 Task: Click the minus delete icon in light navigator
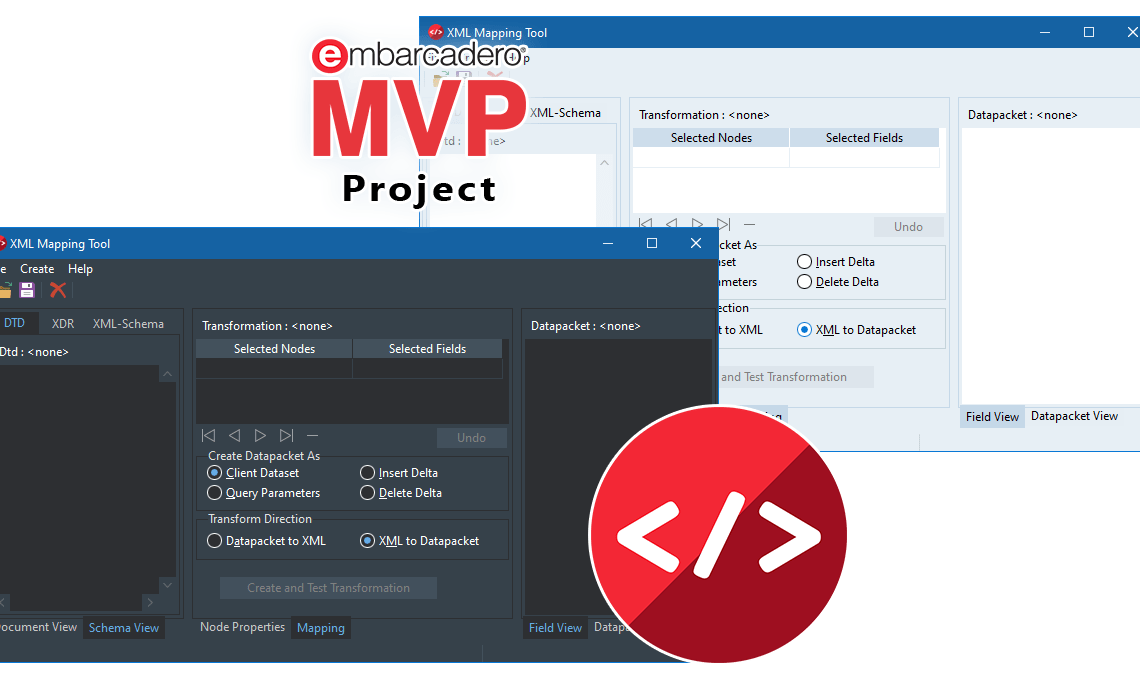[x=750, y=224]
